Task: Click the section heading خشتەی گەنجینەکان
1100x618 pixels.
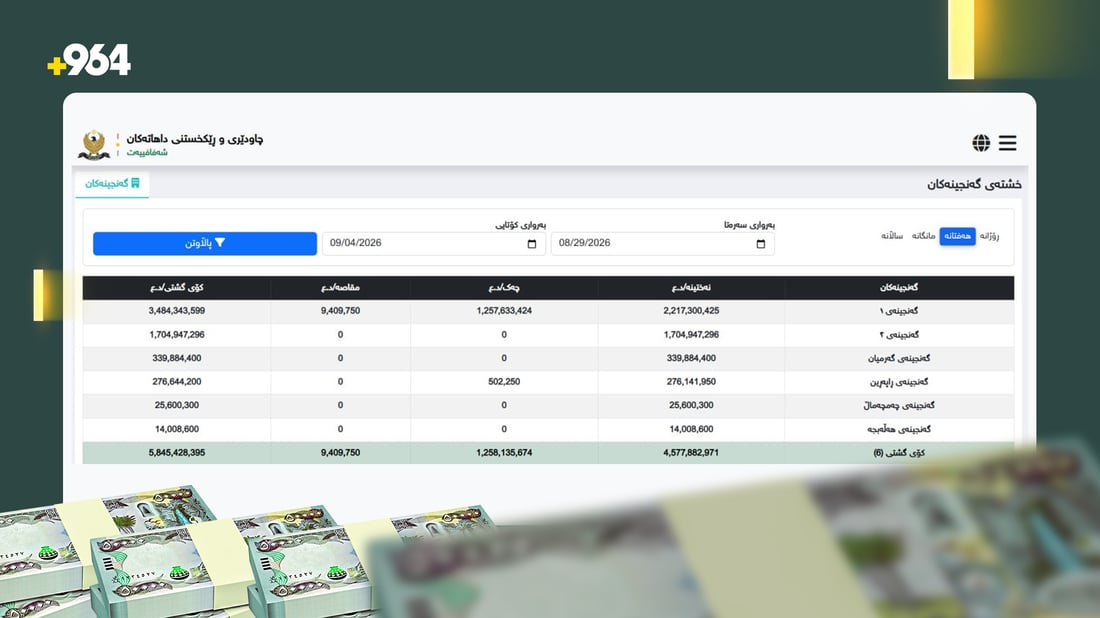Action: (x=974, y=184)
